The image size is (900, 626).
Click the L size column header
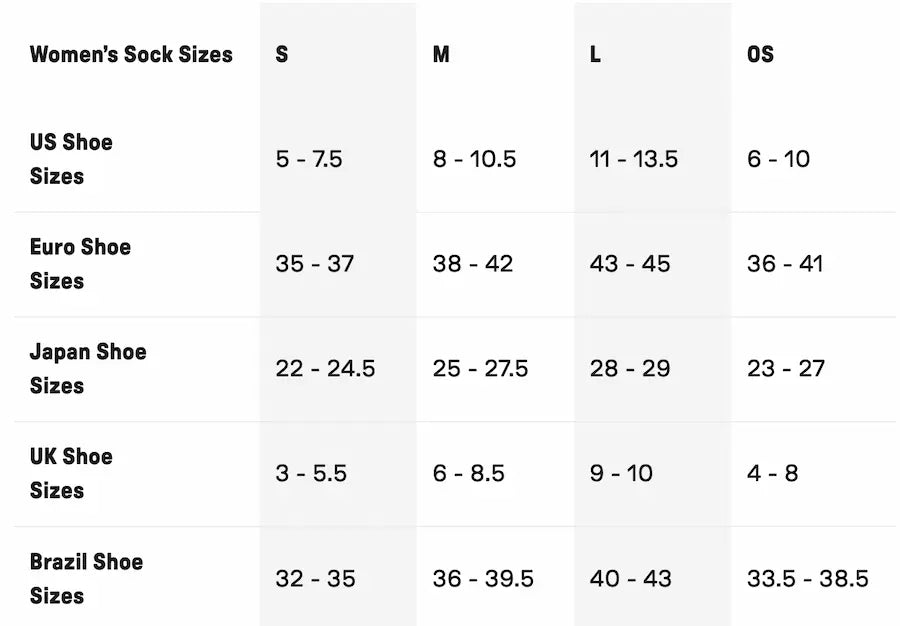(x=595, y=54)
